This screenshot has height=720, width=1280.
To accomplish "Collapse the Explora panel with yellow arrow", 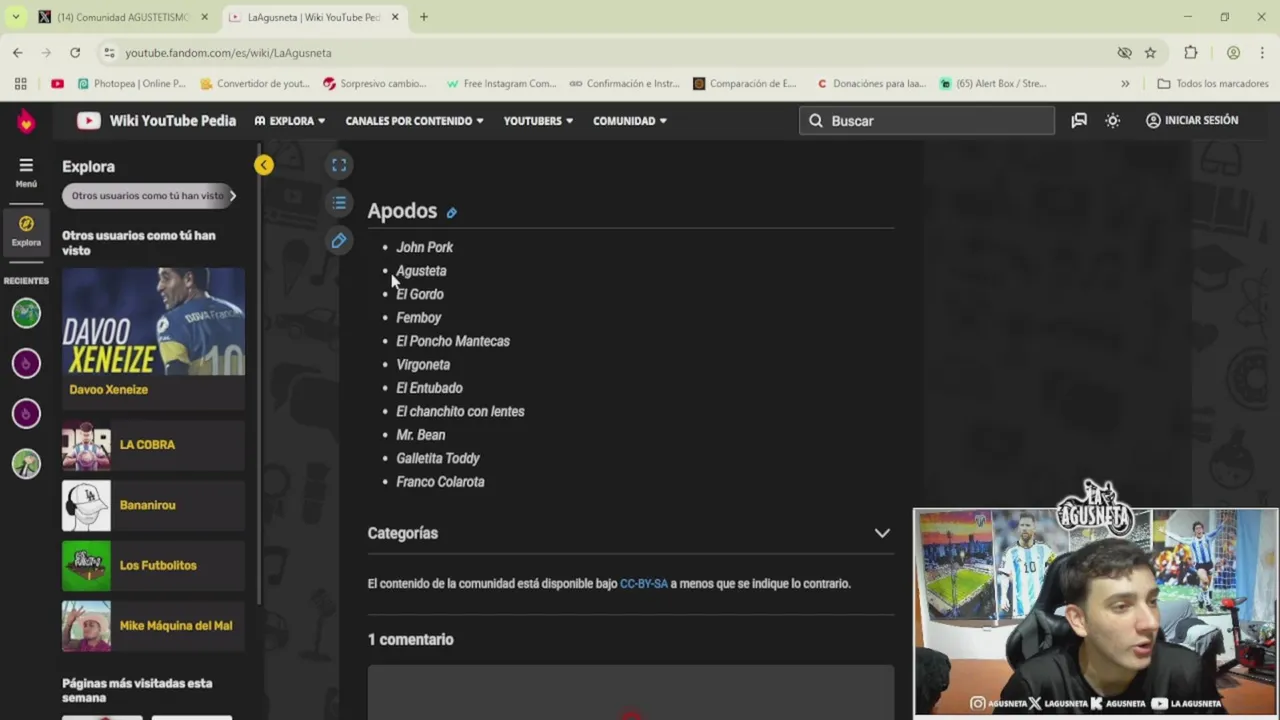I will coord(264,165).
